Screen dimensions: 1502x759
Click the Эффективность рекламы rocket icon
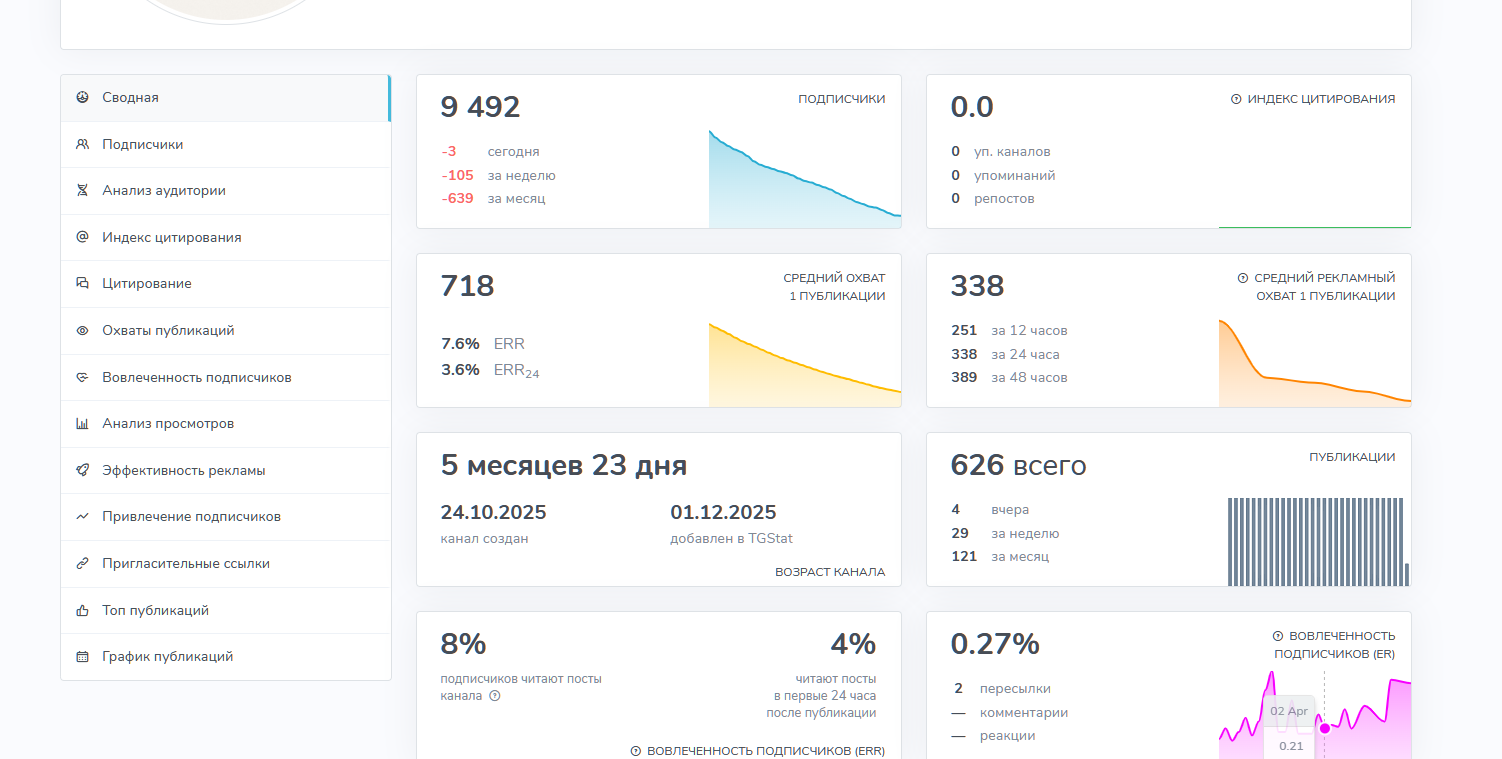(x=82, y=470)
